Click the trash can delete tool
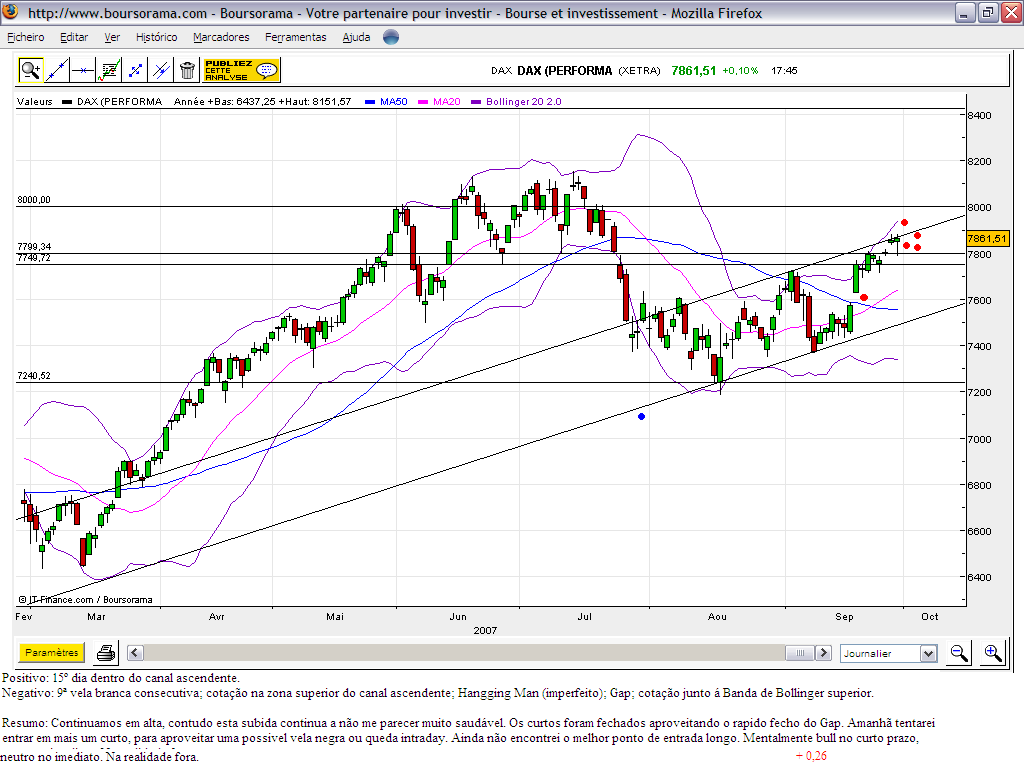1024x768 pixels. pos(187,70)
